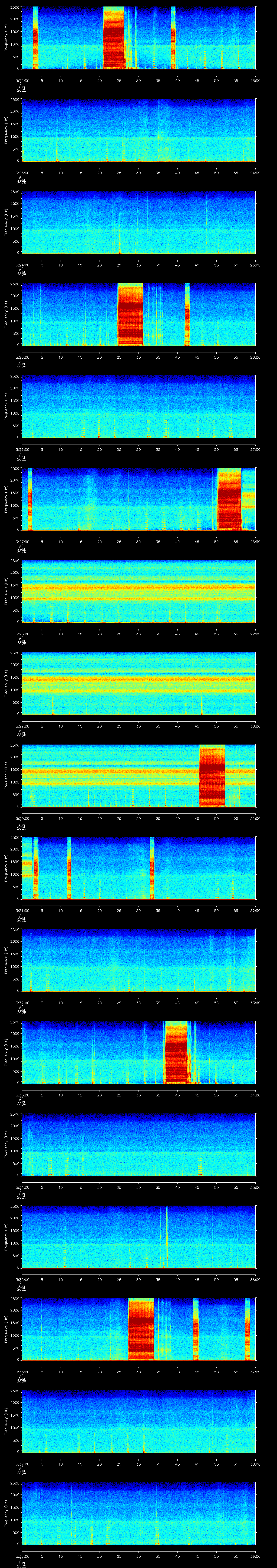This screenshot has width=277, height=1568.
Task: Click the 3:29:00 start time label
Action: [22, 726]
